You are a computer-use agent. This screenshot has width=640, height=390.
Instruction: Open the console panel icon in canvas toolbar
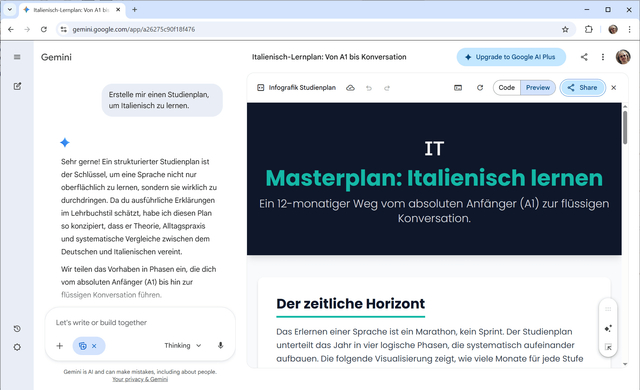[x=458, y=88]
